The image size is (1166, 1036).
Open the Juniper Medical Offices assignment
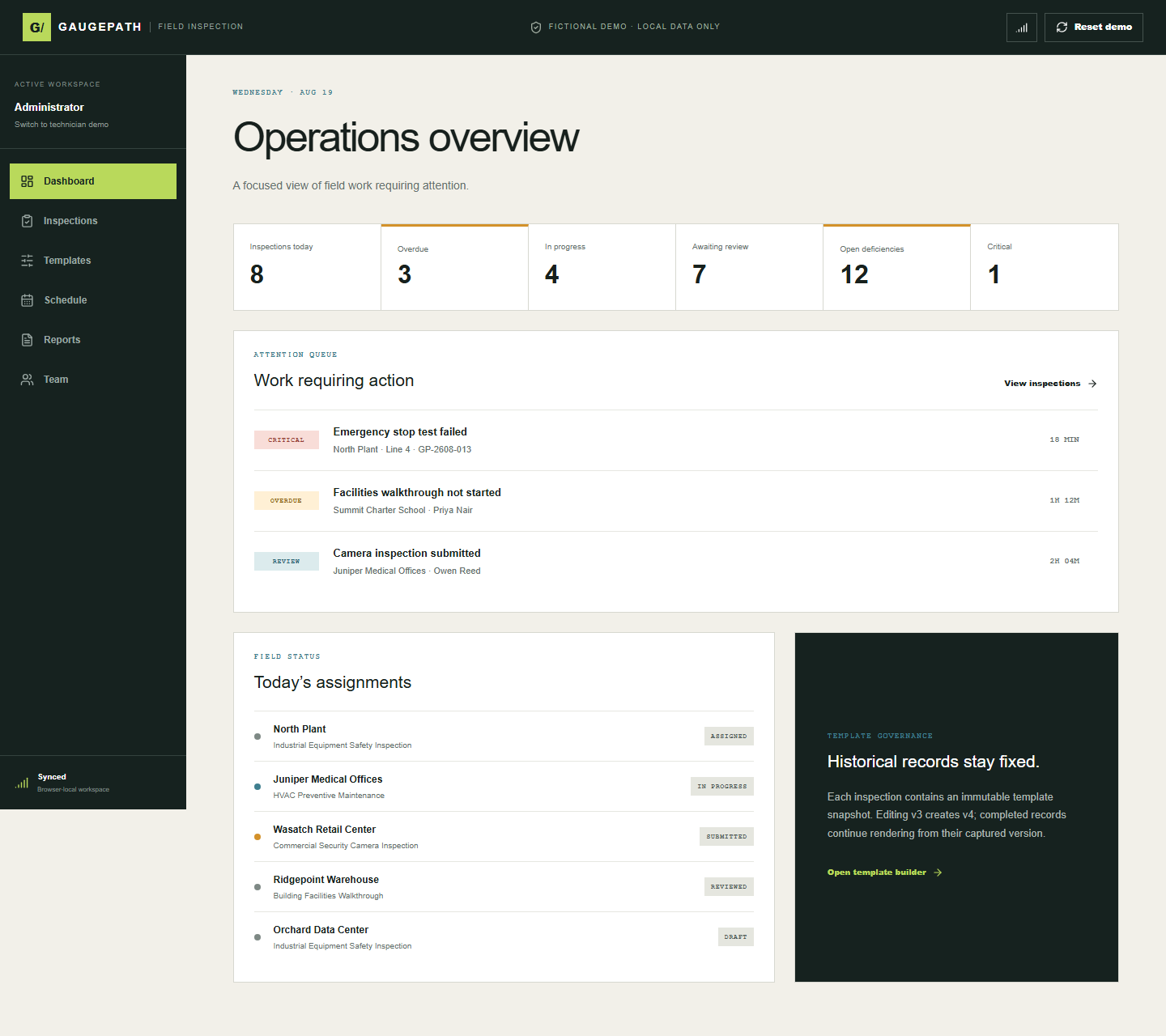[504, 787]
